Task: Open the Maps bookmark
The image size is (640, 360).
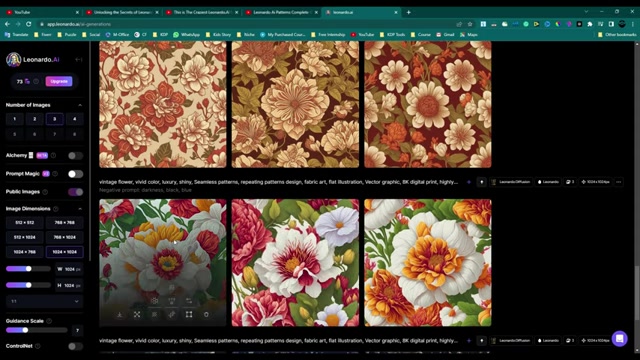Action: click(469, 35)
